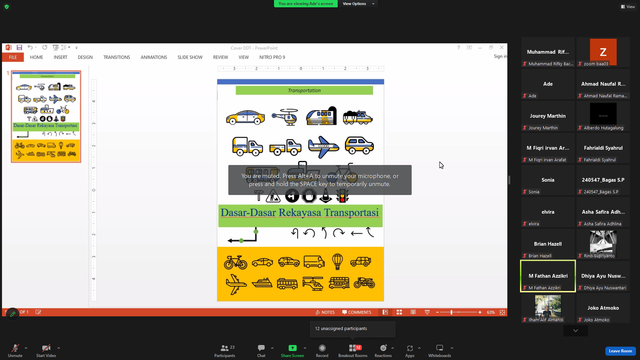Open the ANIMATIONS ribbon tab
This screenshot has height=360, width=640.
(x=154, y=57)
